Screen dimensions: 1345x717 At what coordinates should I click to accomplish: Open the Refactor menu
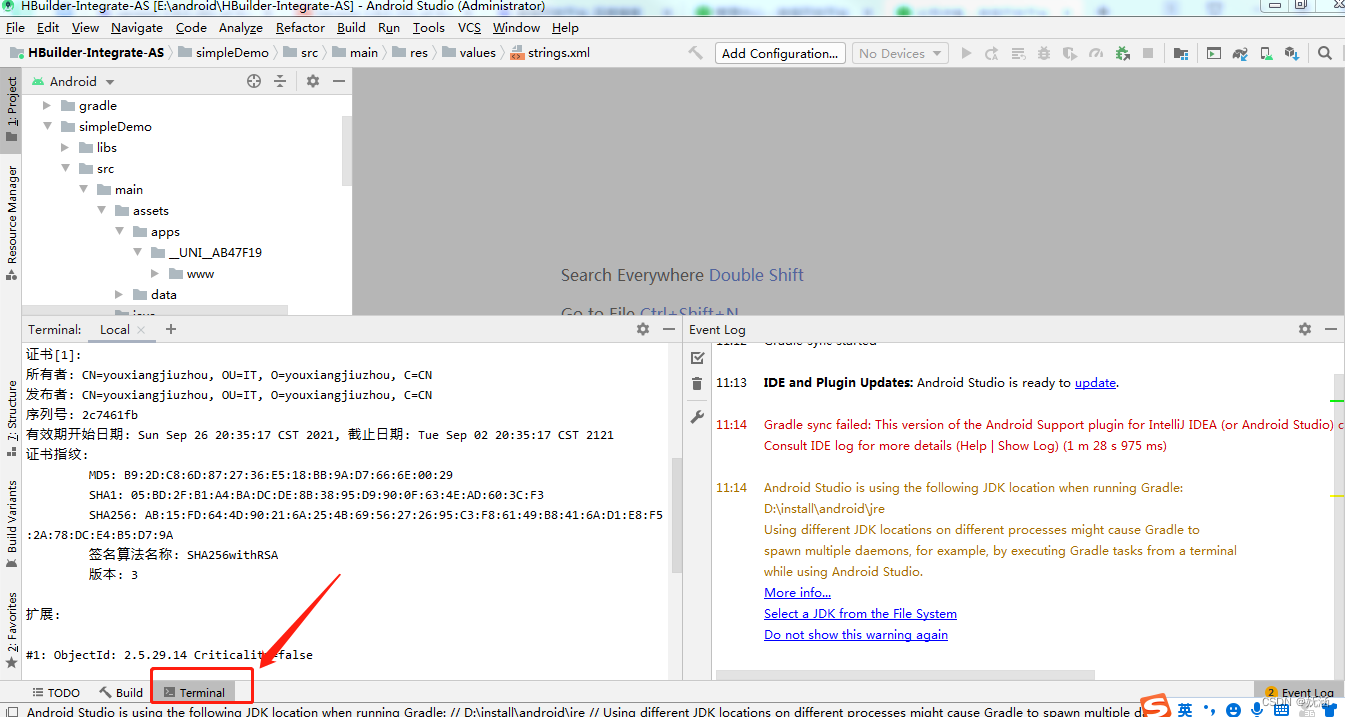(x=300, y=28)
